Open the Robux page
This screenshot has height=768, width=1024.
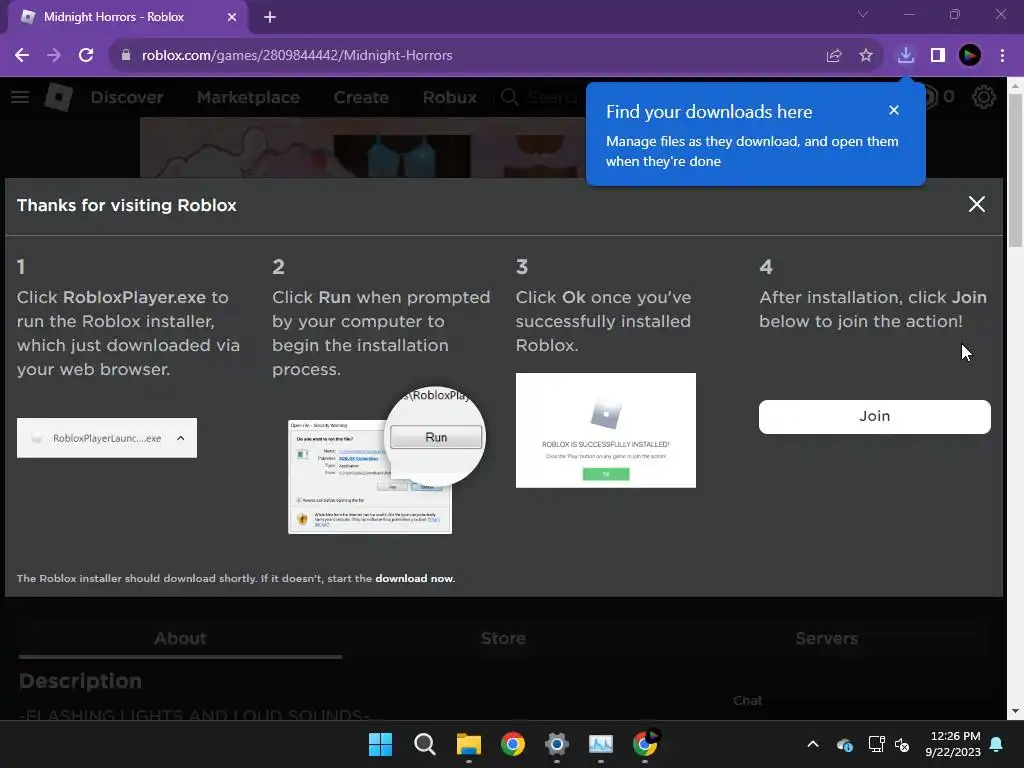(x=449, y=97)
